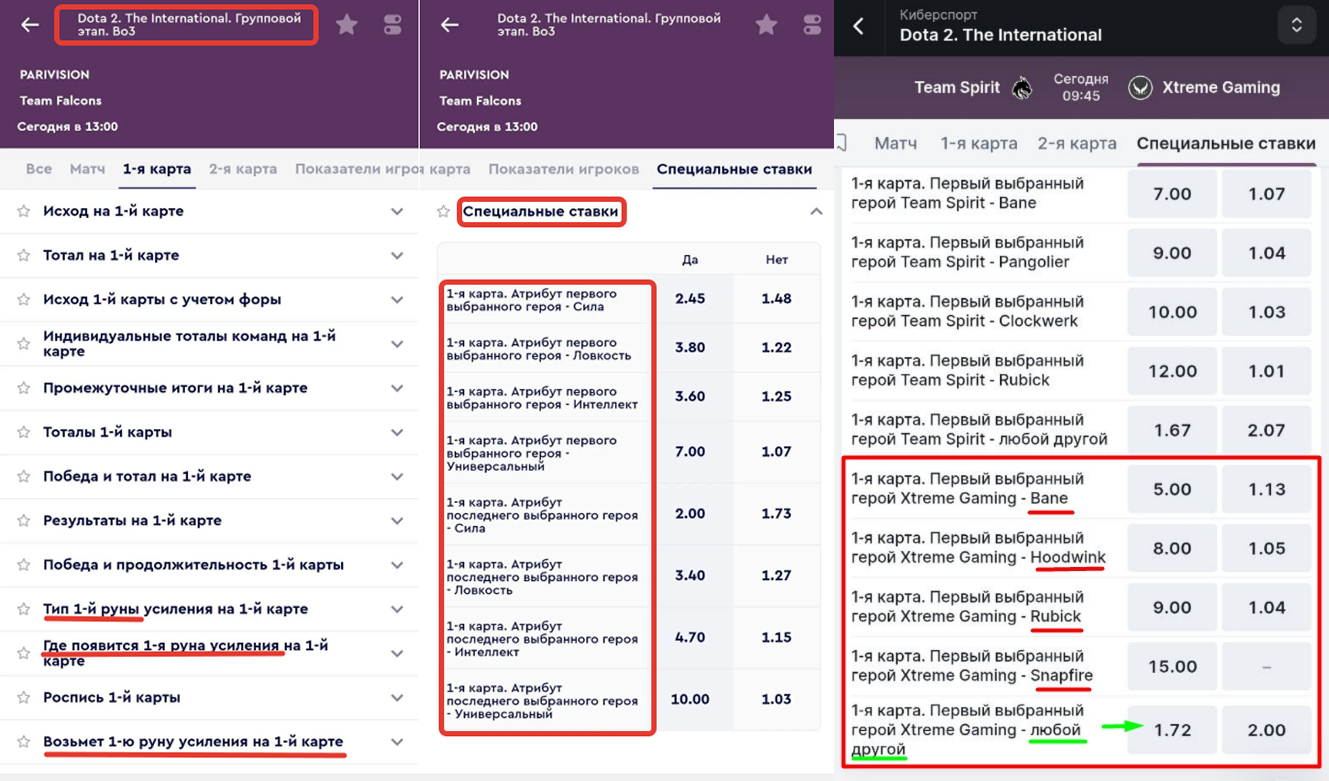Select 'Специальные ставки' tab on the Team Spirit screen
Viewport: 1329px width, 781px height.
coord(1226,143)
